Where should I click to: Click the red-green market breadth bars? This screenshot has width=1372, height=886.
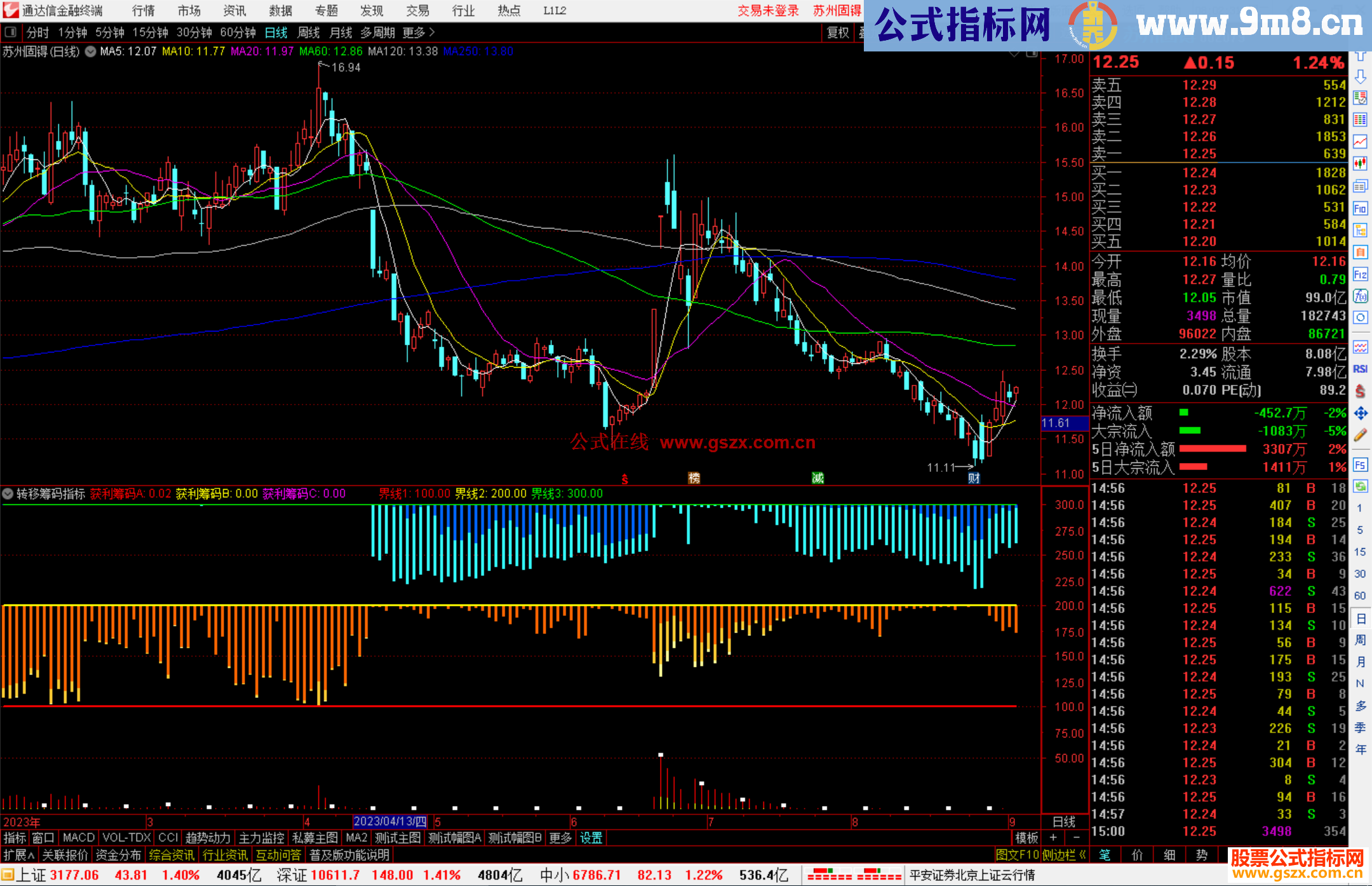854,875
